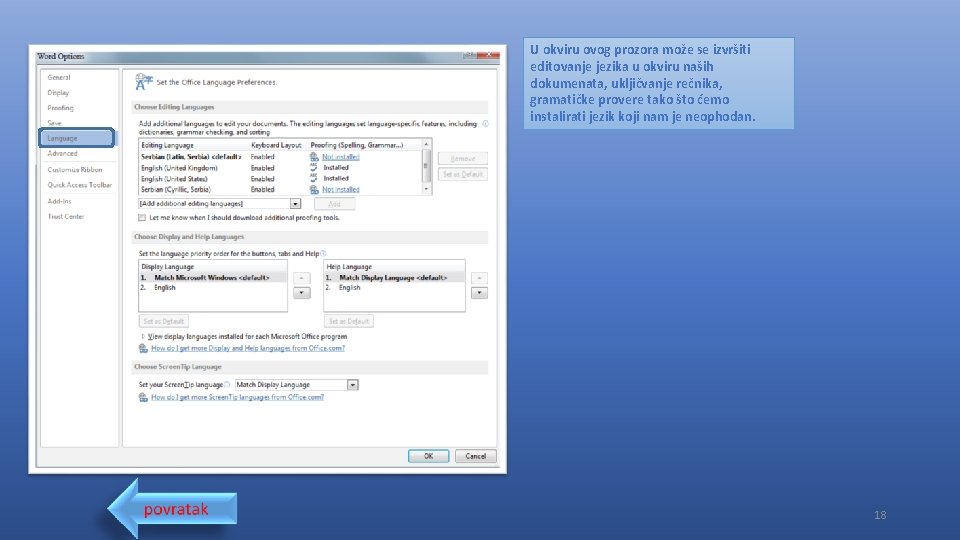
Task: Toggle download additional proofing tools checkbox
Action: pos(142,218)
